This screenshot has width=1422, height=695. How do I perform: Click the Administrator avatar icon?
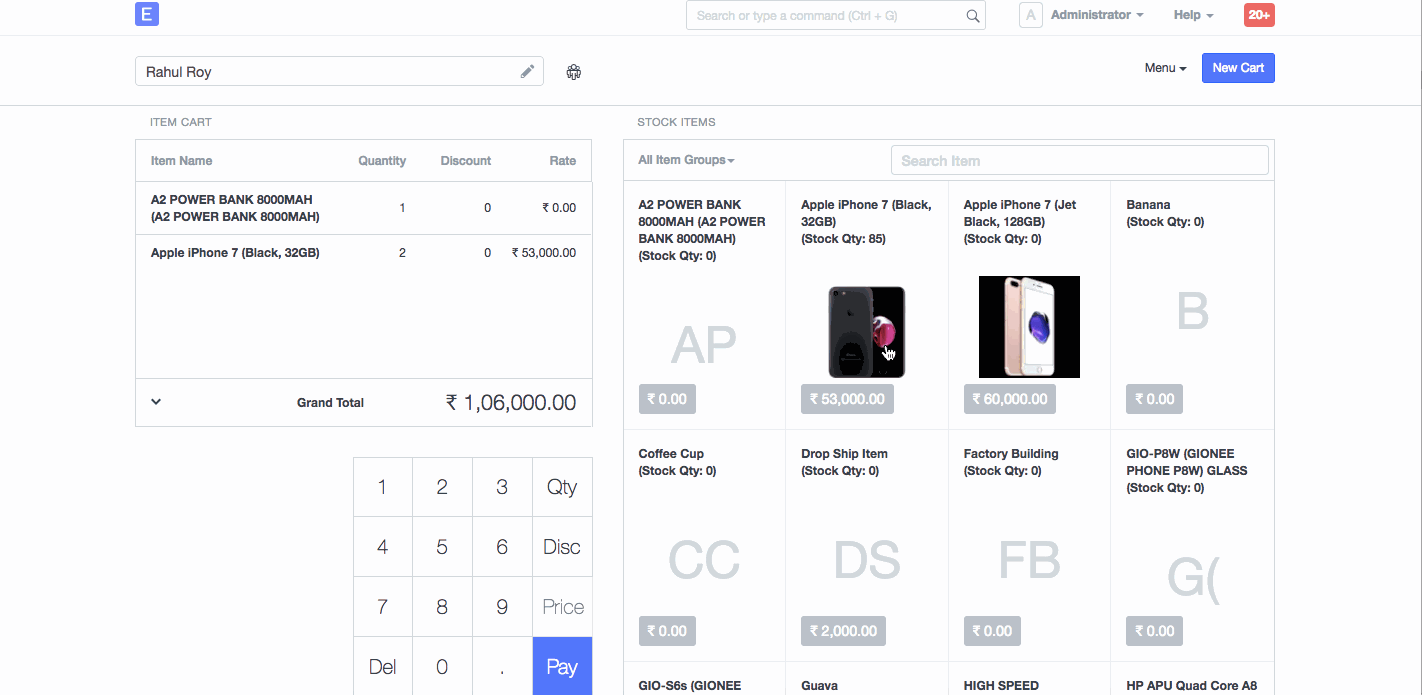pyautogui.click(x=1030, y=15)
